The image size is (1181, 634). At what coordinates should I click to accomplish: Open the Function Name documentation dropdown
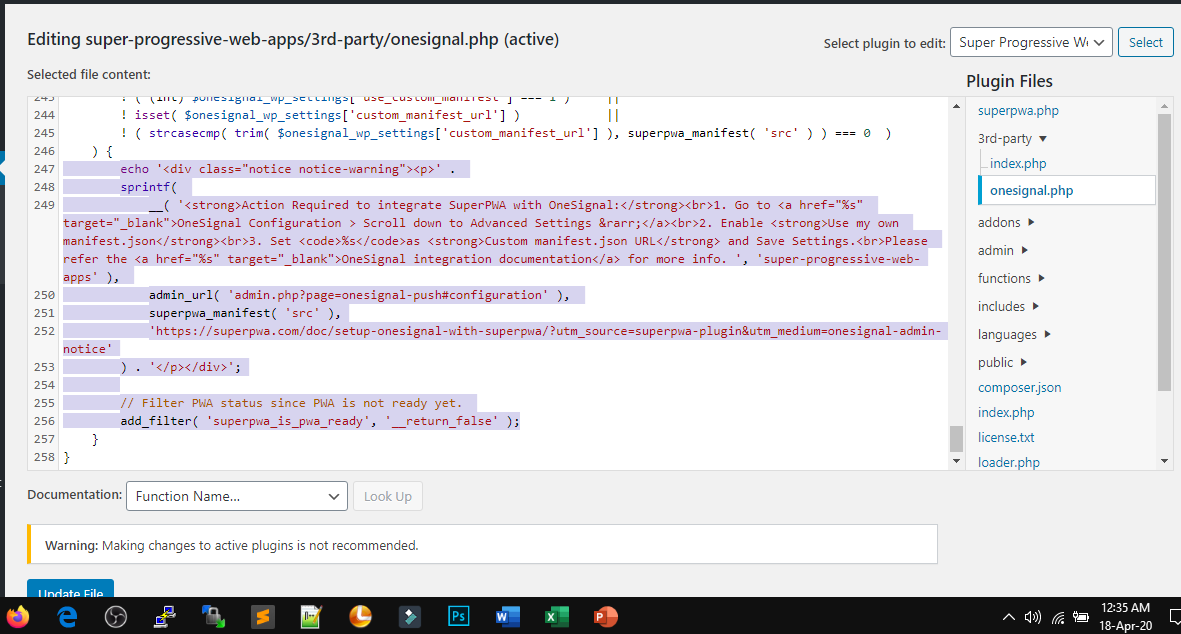click(x=237, y=496)
